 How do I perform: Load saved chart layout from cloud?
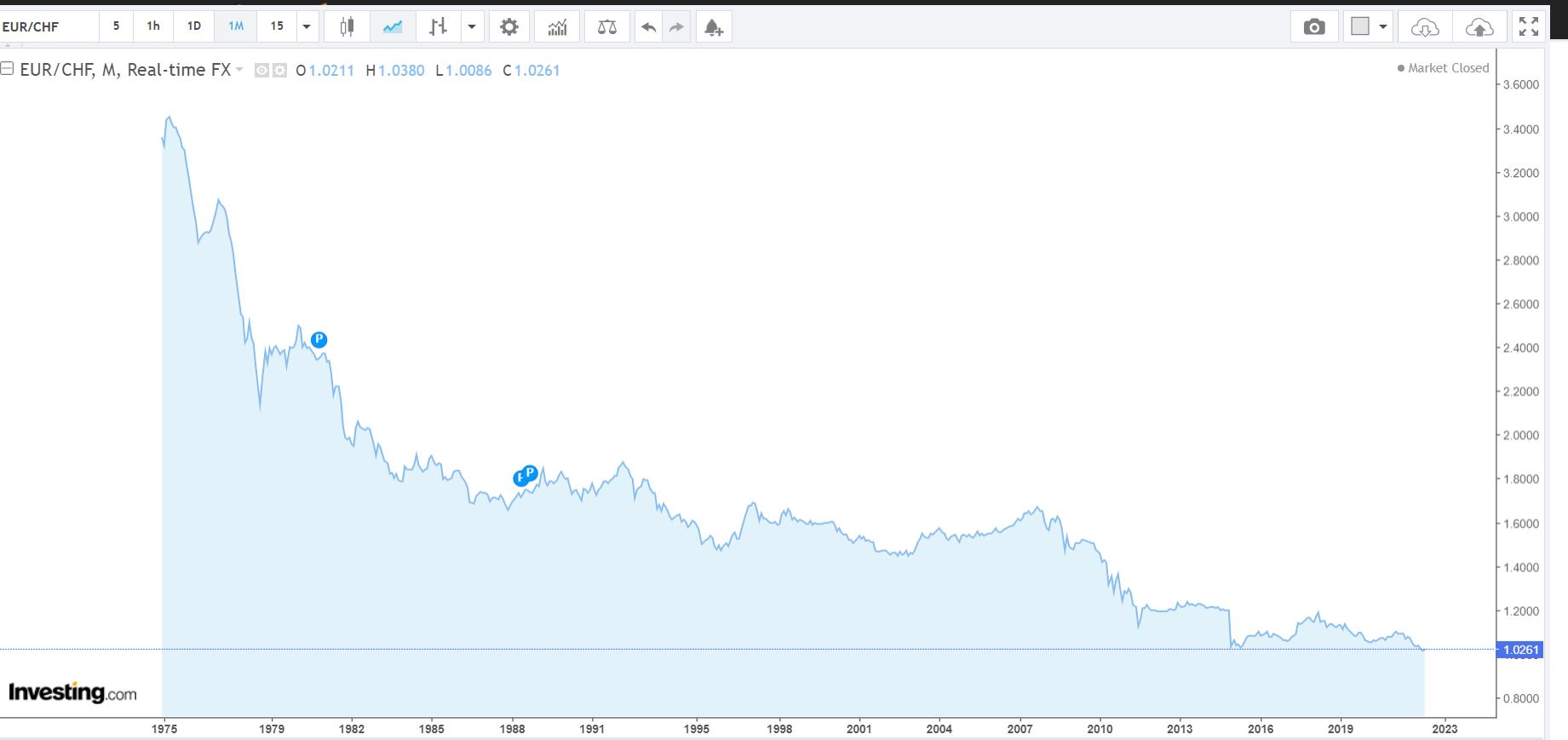point(1425,27)
